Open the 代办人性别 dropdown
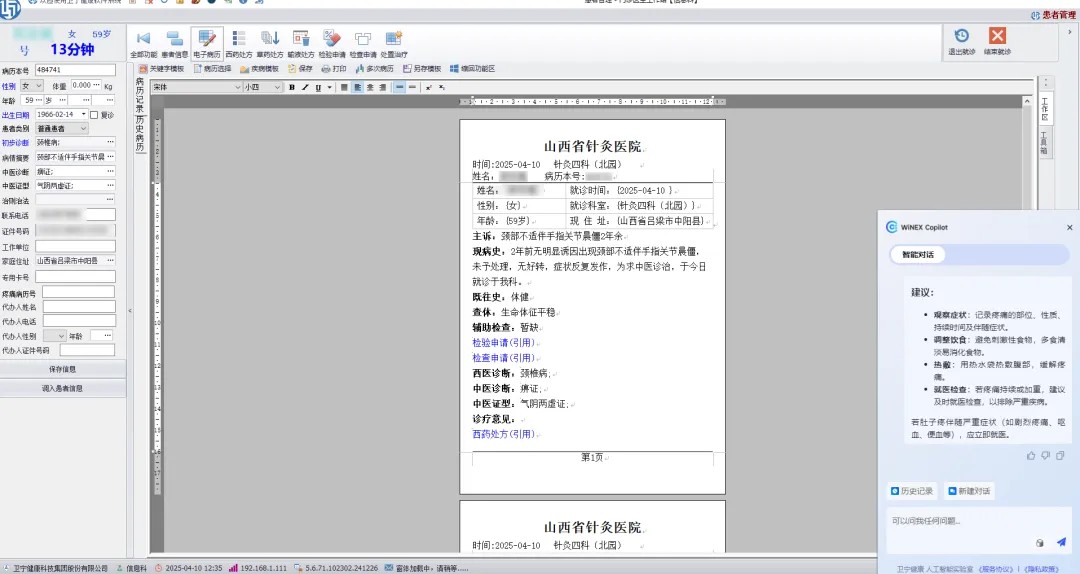 tap(54, 336)
